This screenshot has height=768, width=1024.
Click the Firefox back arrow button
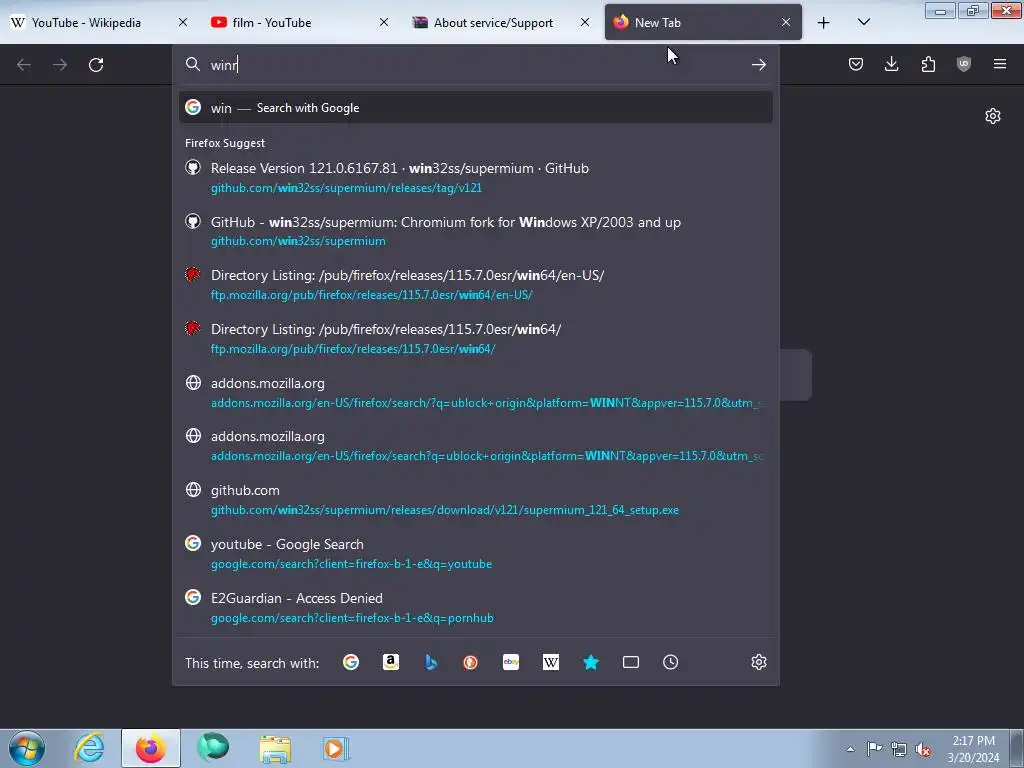(24, 65)
